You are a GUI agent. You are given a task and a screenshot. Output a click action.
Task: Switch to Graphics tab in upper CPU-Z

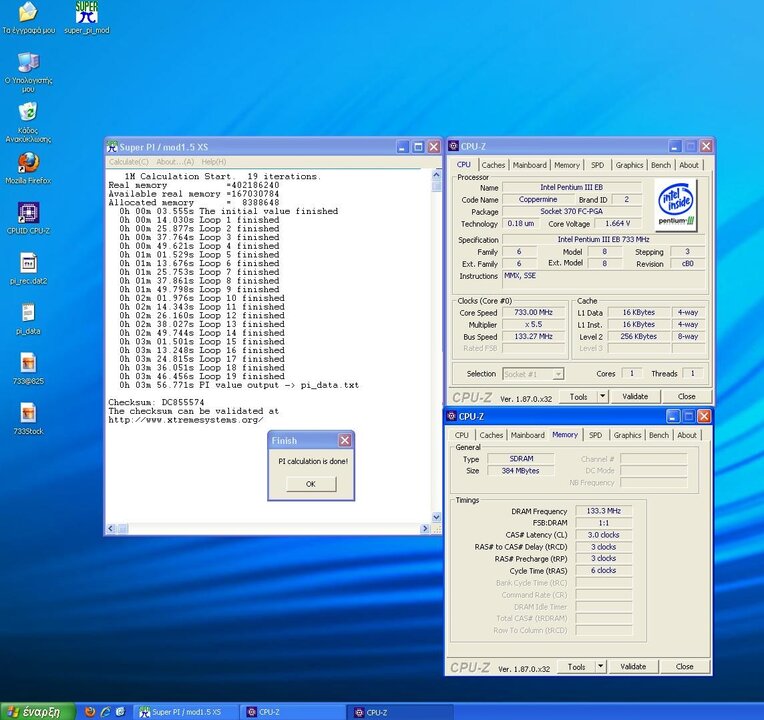[629, 165]
